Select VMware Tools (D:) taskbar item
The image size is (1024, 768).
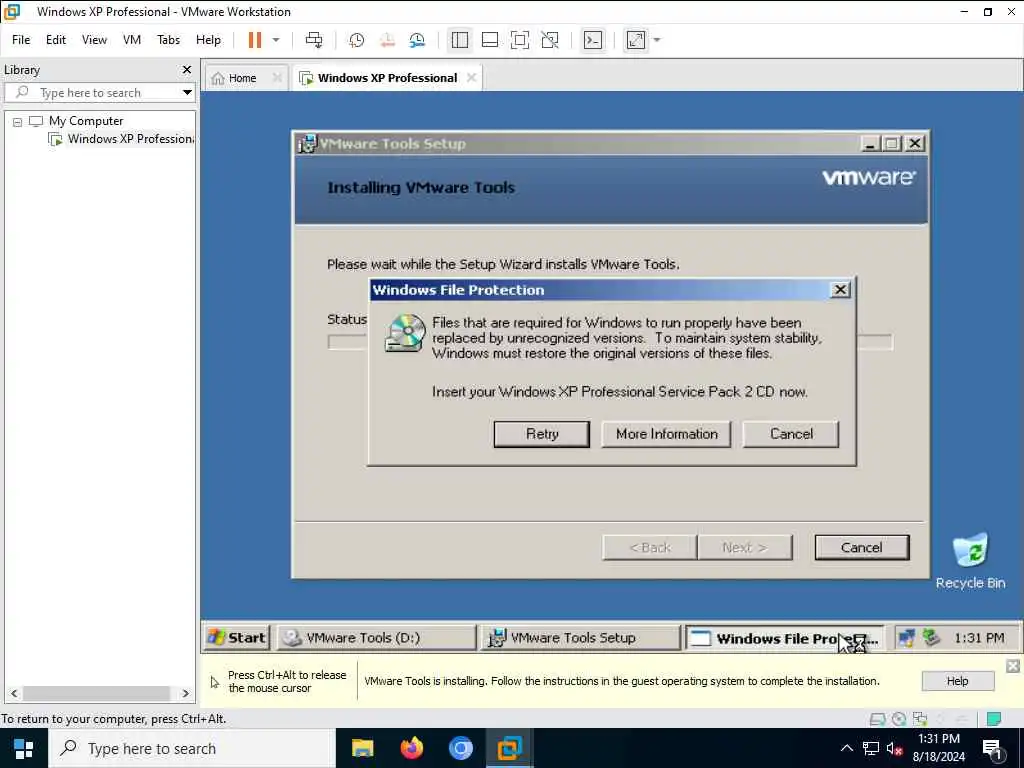click(377, 638)
